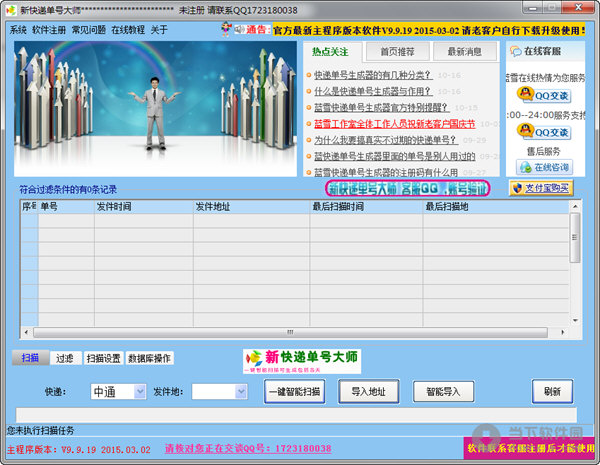
Task: Expand the 发件地 origin dropdown
Action: [x=219, y=392]
